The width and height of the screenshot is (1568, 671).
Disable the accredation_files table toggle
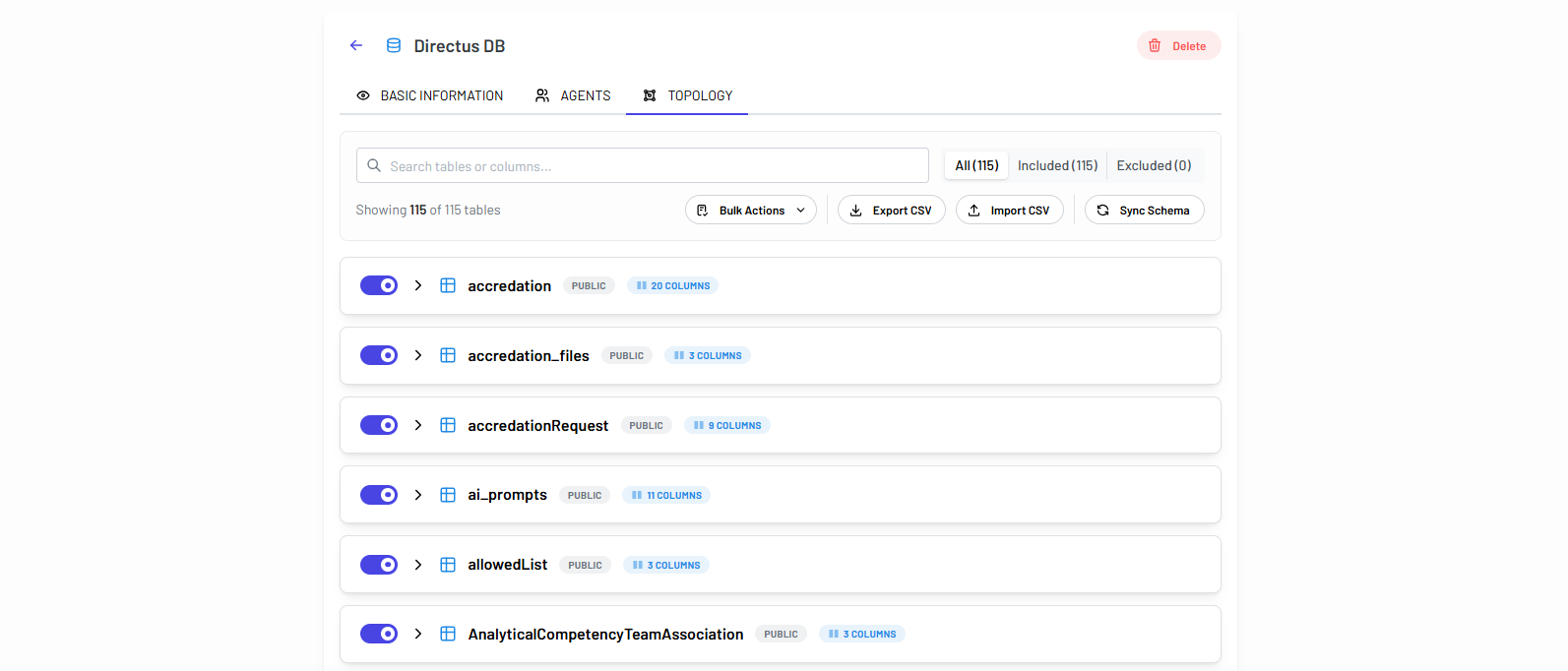[379, 355]
